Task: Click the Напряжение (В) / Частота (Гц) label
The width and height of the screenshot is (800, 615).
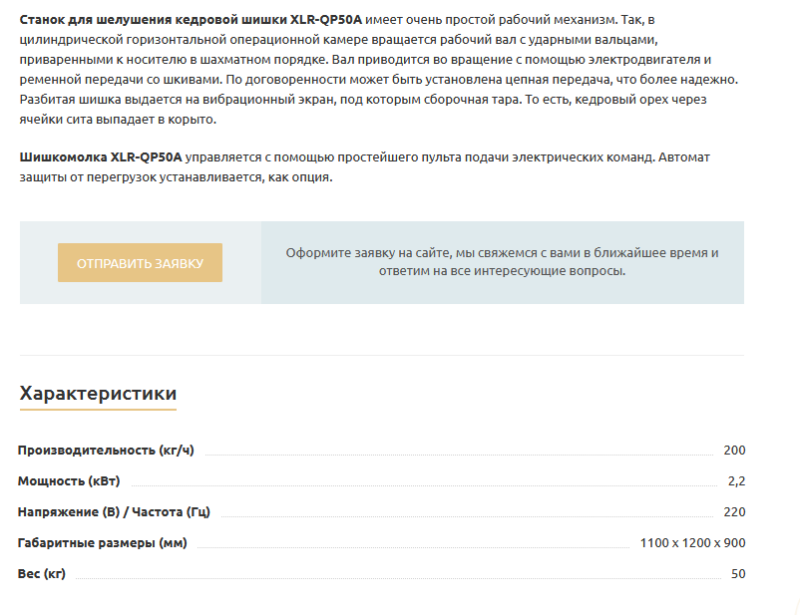Action: point(113,512)
